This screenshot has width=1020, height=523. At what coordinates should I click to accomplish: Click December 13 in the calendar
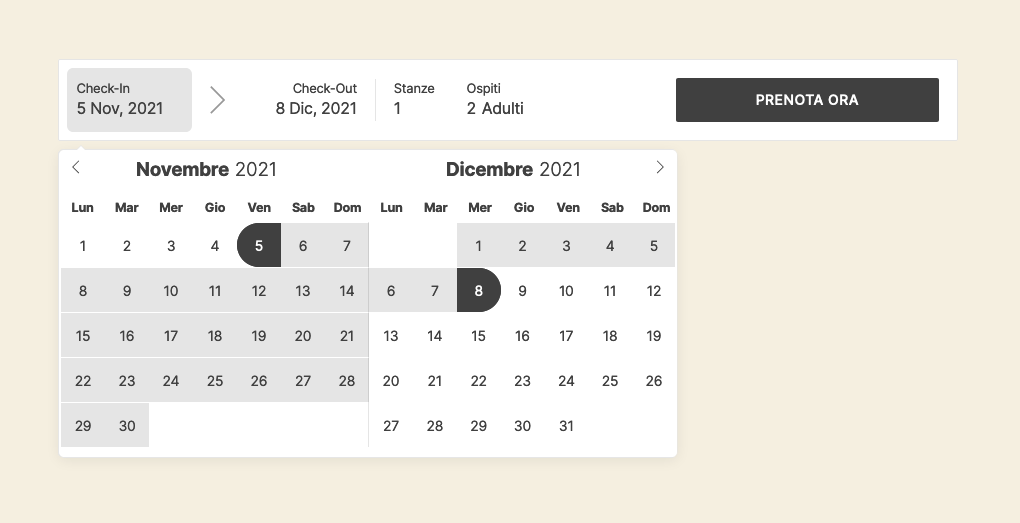(x=391, y=336)
